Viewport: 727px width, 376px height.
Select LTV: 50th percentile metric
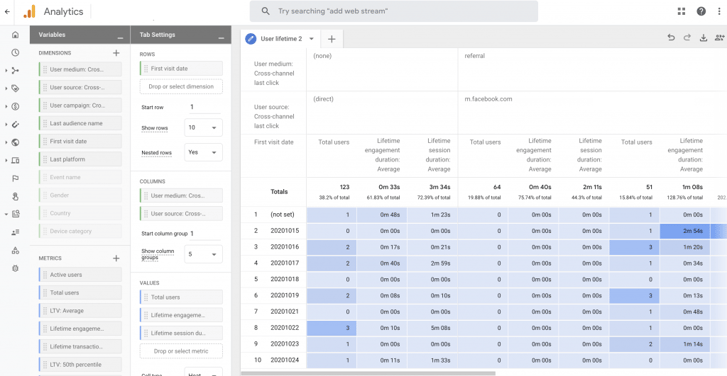point(80,364)
